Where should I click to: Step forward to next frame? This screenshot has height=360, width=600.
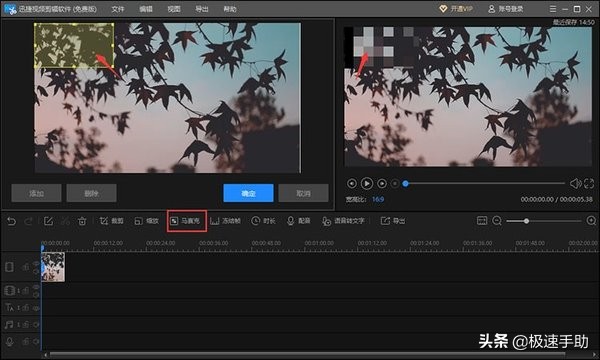pos(382,184)
